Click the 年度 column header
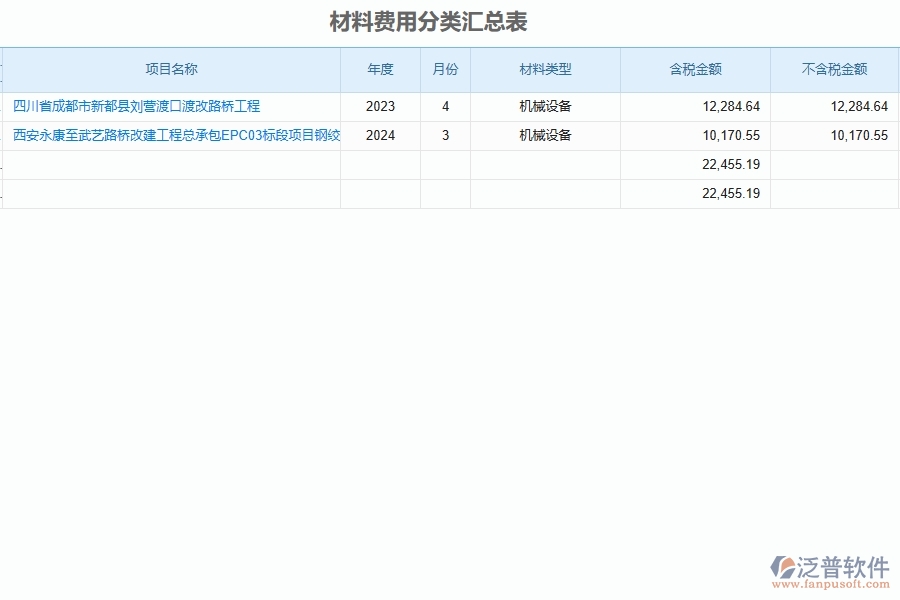This screenshot has height=600, width=900. point(380,69)
